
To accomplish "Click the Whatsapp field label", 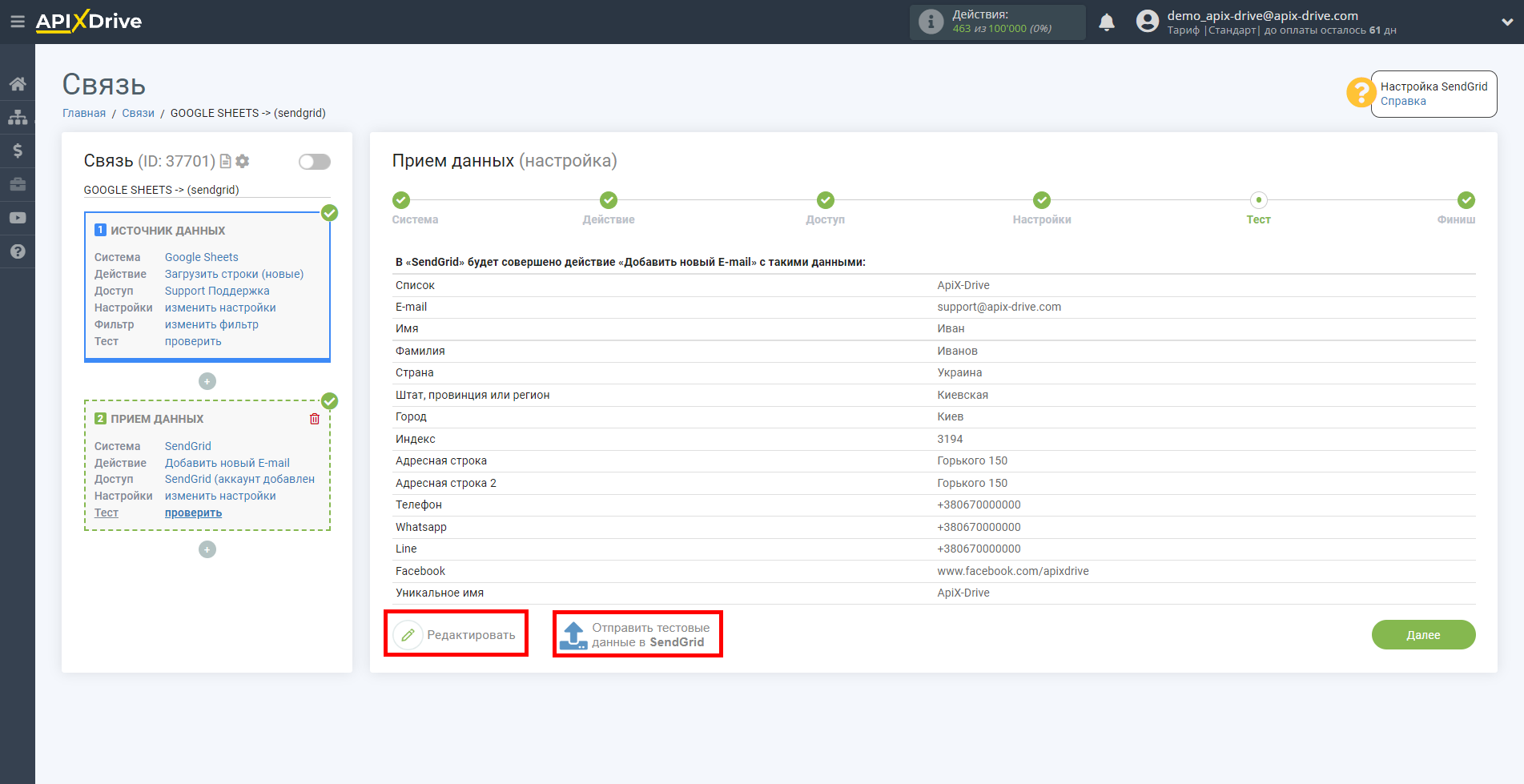I will [421, 527].
